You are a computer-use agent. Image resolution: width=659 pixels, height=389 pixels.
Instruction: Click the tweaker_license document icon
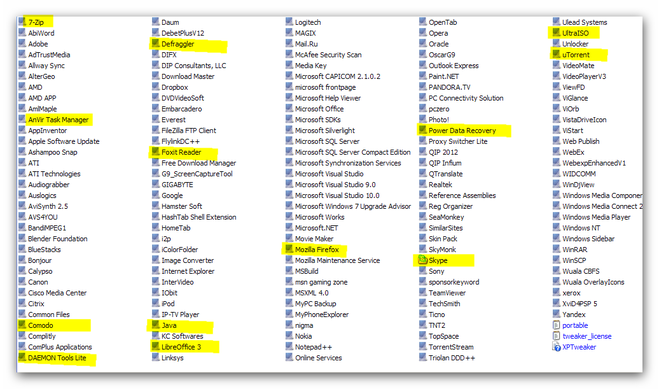[556, 336]
